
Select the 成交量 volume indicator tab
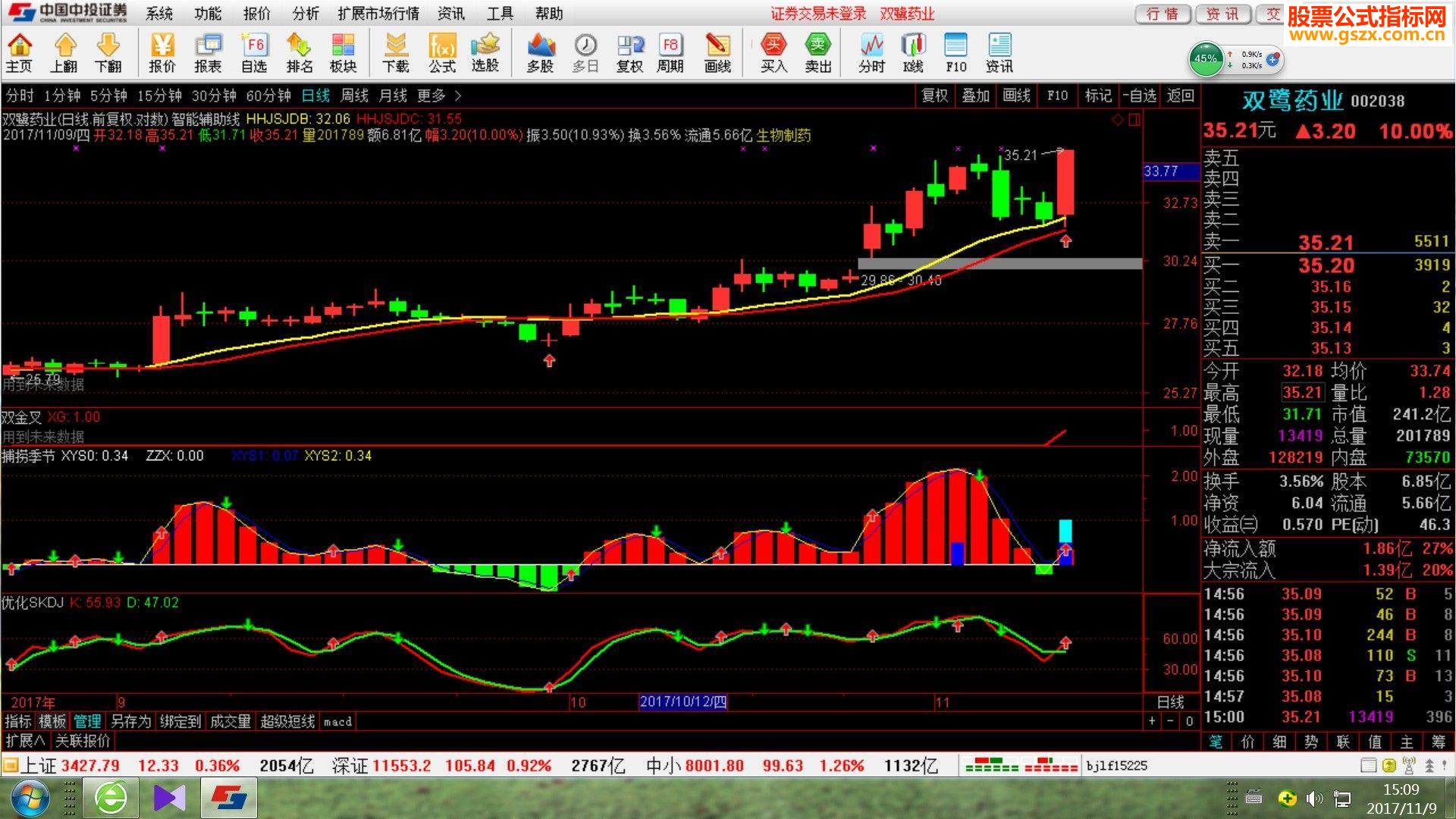tap(230, 721)
